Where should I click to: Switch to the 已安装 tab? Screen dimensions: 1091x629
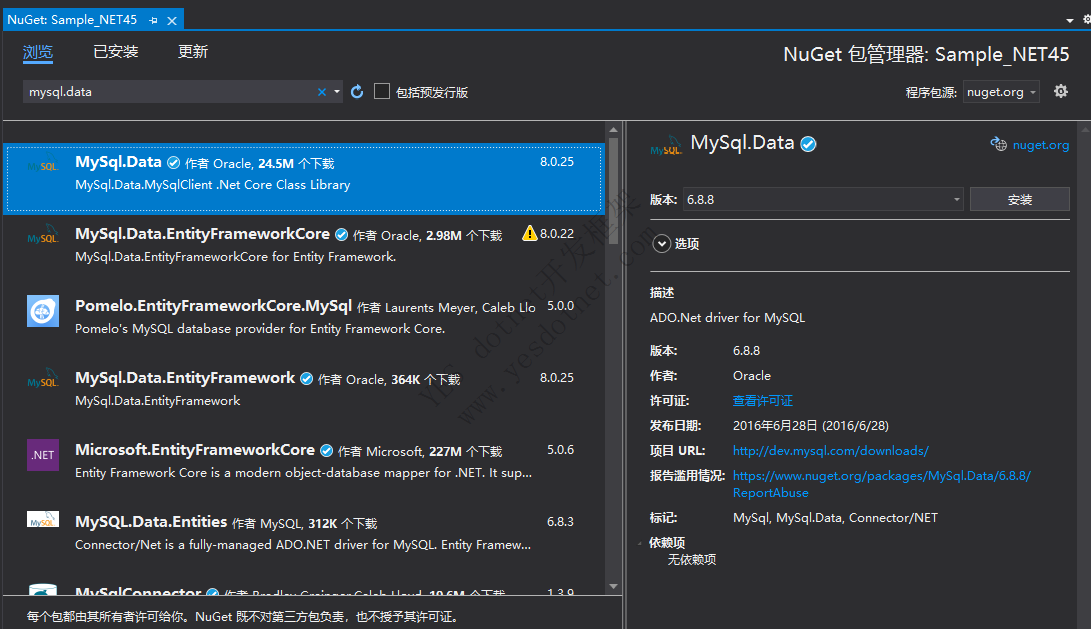[x=116, y=51]
